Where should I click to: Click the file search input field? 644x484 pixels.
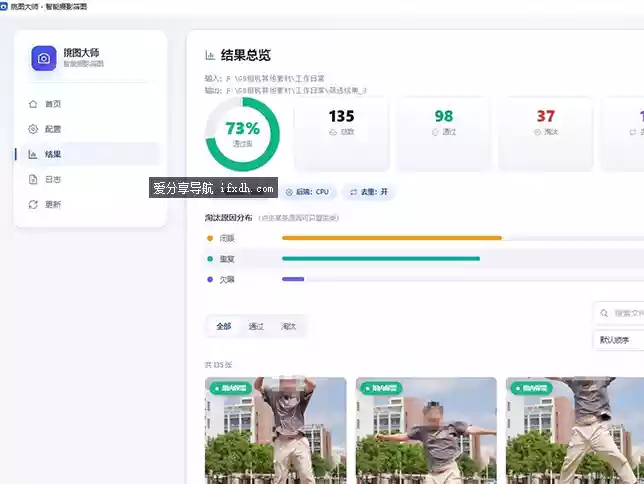[x=619, y=313]
